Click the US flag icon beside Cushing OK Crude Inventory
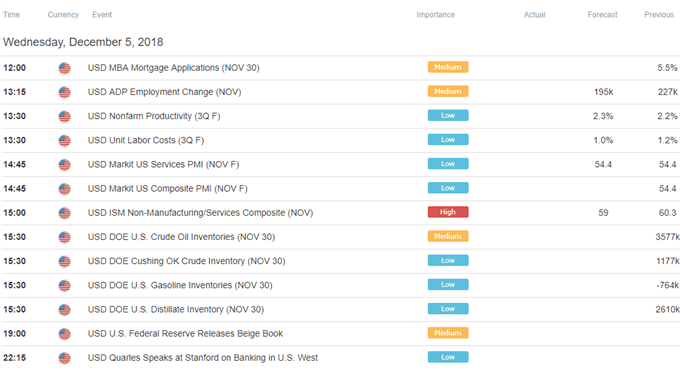This screenshot has width=680, height=372. (65, 261)
